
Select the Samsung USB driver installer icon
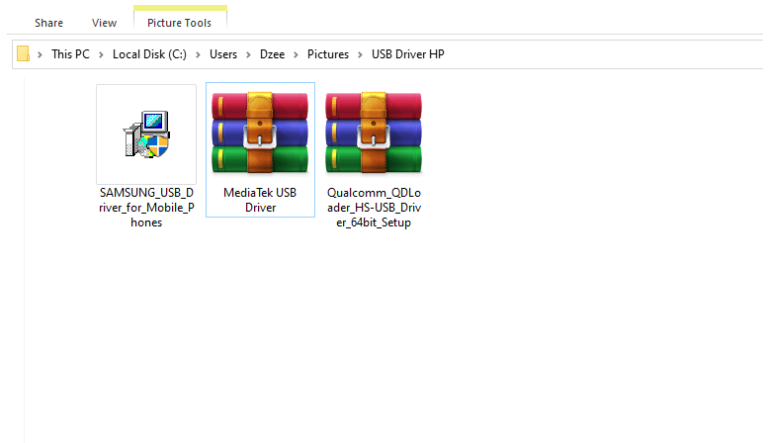pos(146,134)
